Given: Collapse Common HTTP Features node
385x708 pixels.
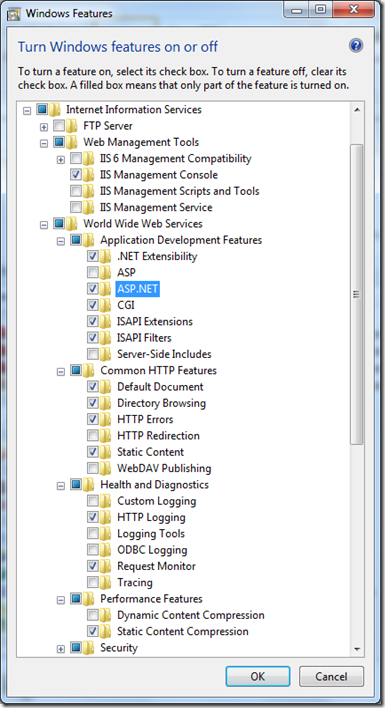Looking at the screenshot, I should 61,372.
